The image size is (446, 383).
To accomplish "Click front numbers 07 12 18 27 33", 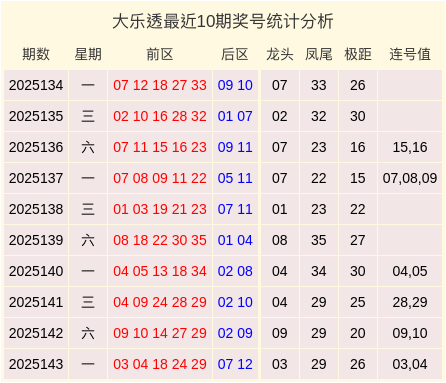I will [160, 85].
